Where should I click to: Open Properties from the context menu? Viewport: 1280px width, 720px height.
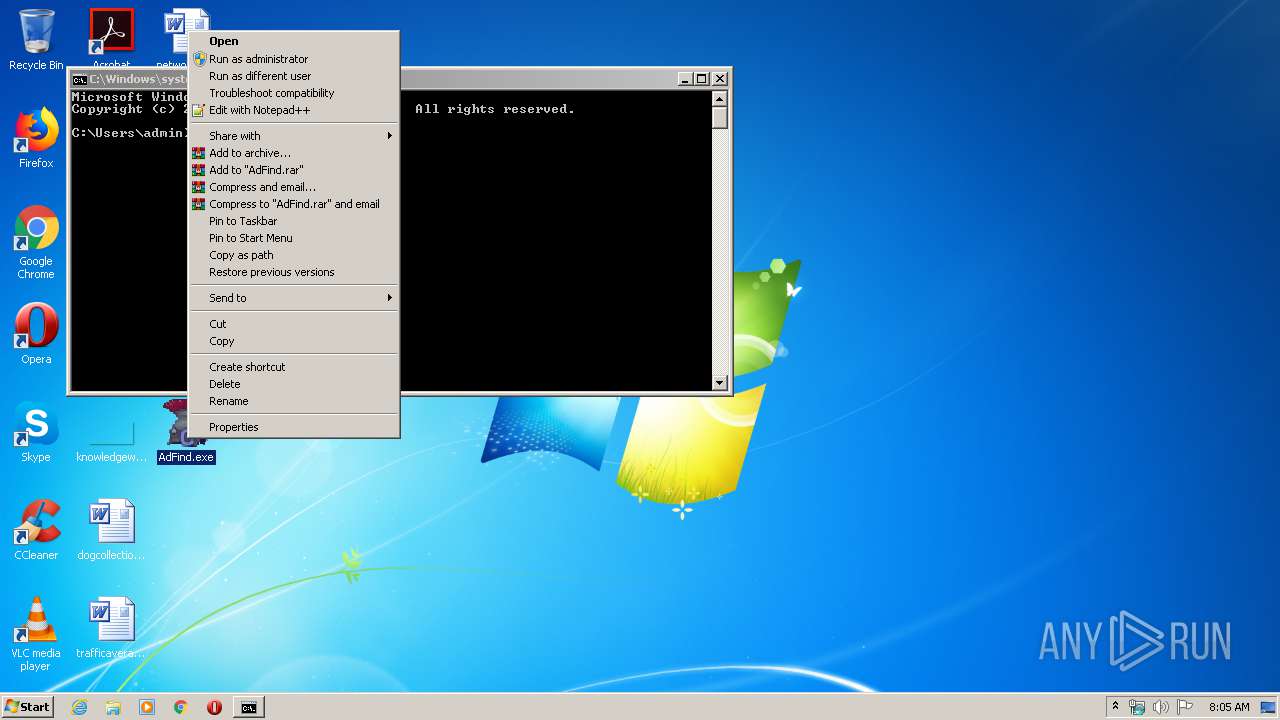(294, 427)
